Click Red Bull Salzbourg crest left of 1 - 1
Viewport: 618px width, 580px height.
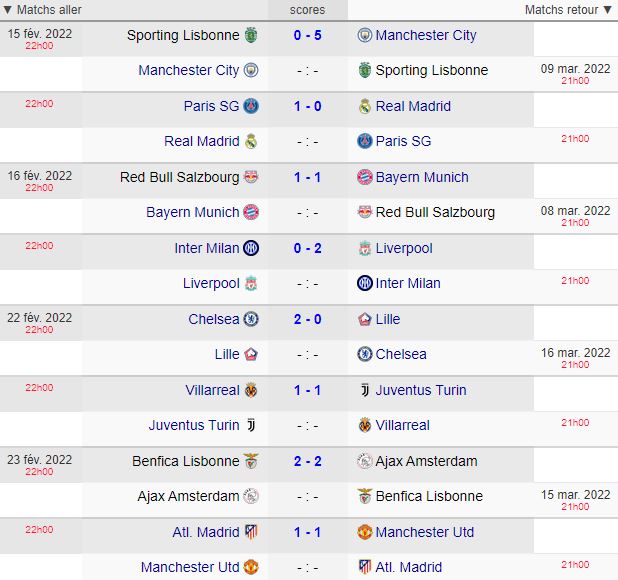[x=251, y=177]
